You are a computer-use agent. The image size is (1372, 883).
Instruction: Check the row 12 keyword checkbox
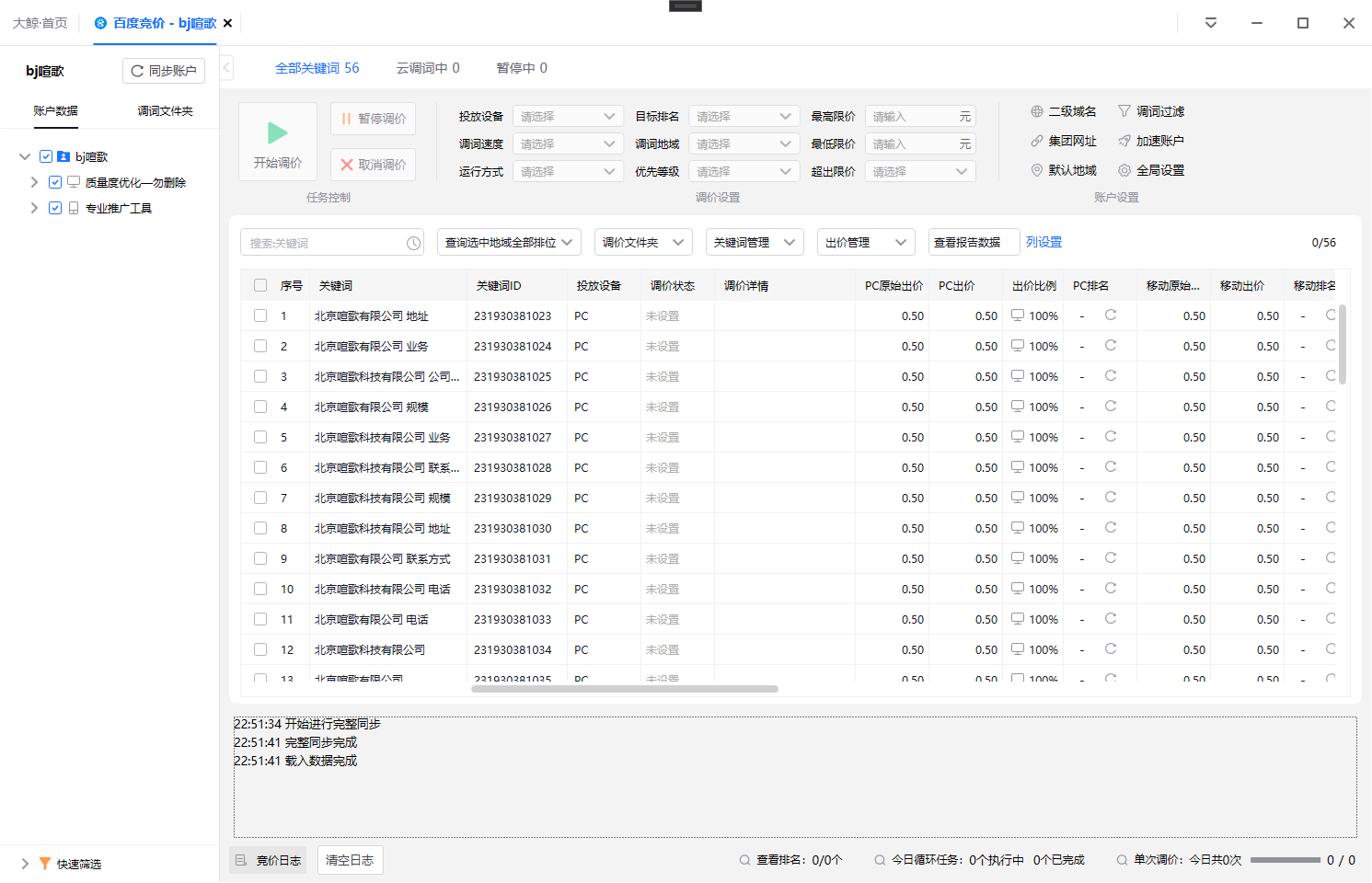[260, 649]
